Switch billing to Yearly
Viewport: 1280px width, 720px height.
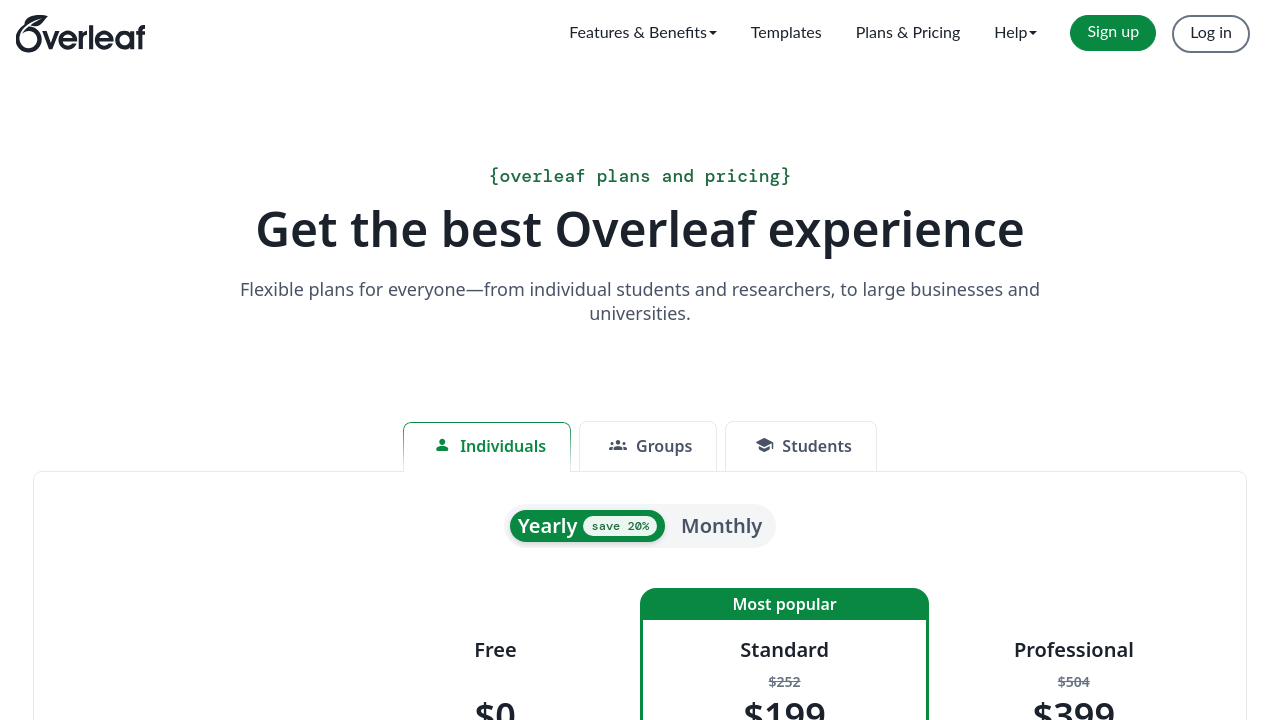pos(547,526)
